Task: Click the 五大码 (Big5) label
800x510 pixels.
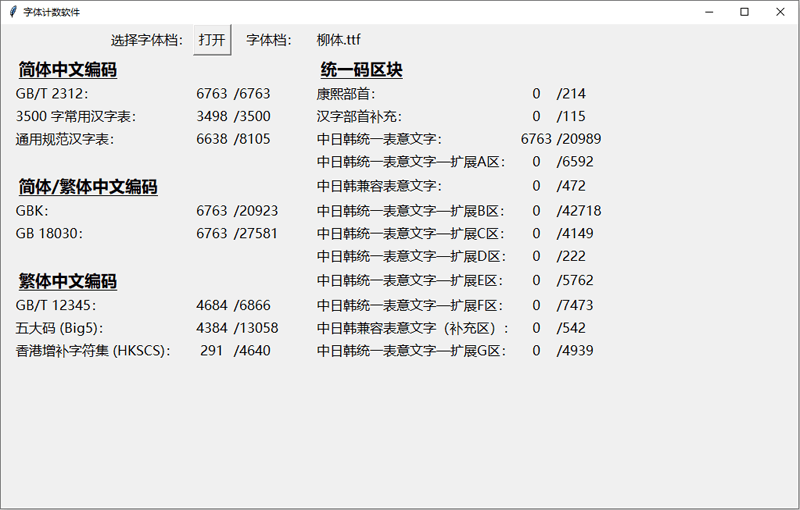Action: [60, 328]
